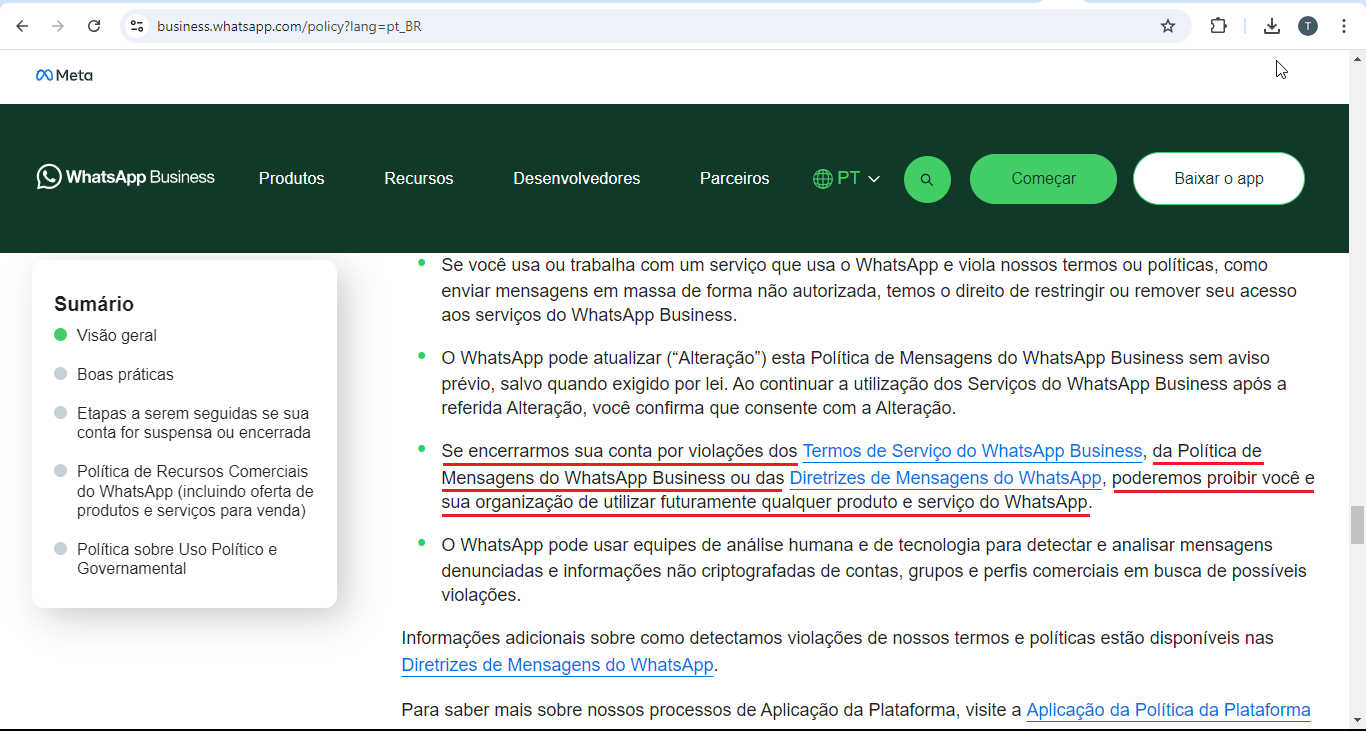The height and width of the screenshot is (731, 1366).
Task: Open Termos de Serviço do WhatsApp Business link
Action: (972, 451)
